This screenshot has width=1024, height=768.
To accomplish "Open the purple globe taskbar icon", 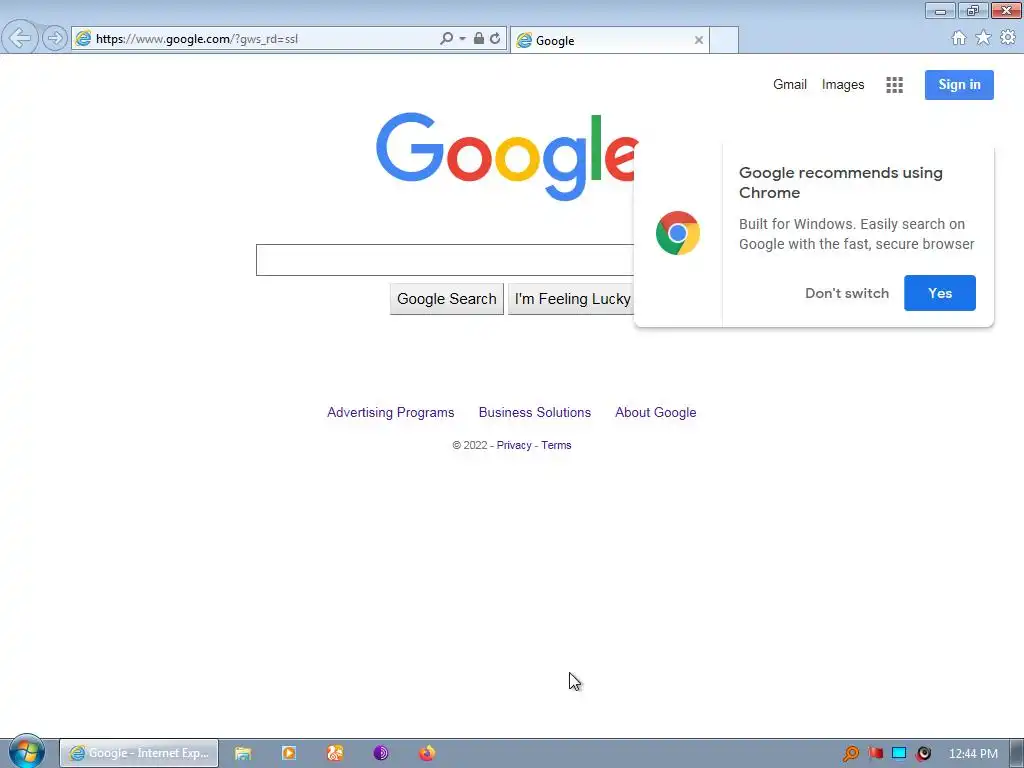I will (381, 754).
